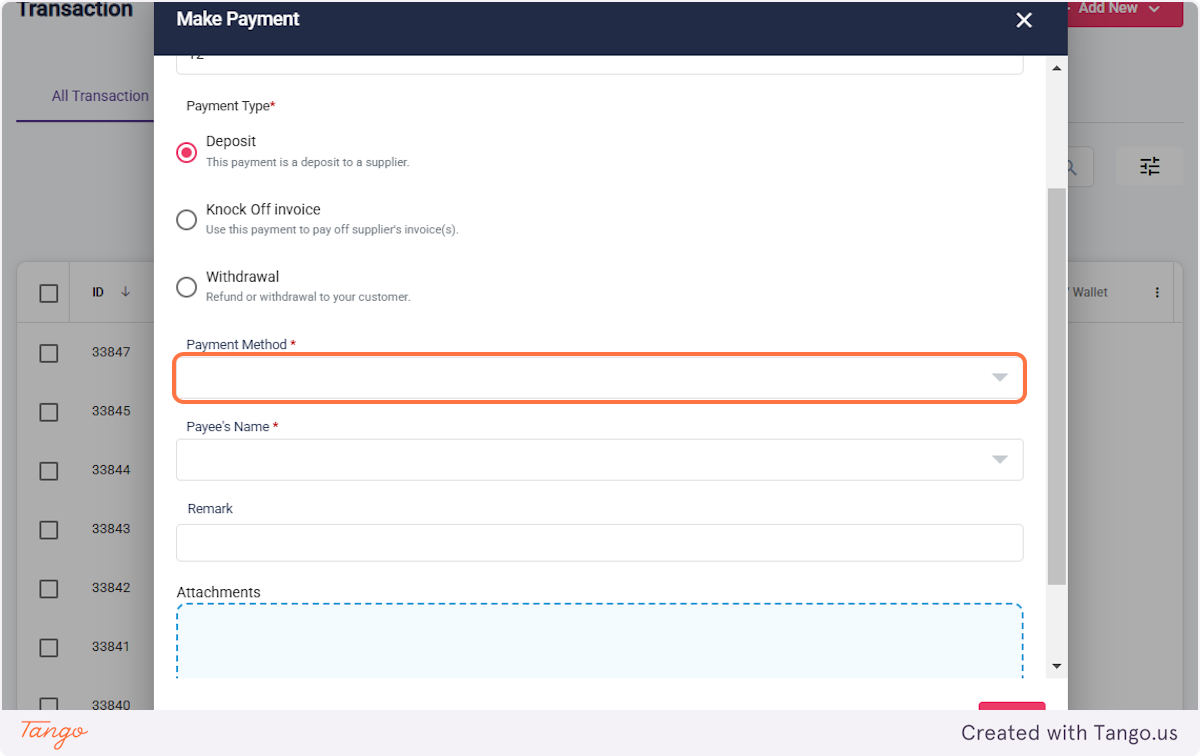Click transaction ID 33844

(111, 470)
